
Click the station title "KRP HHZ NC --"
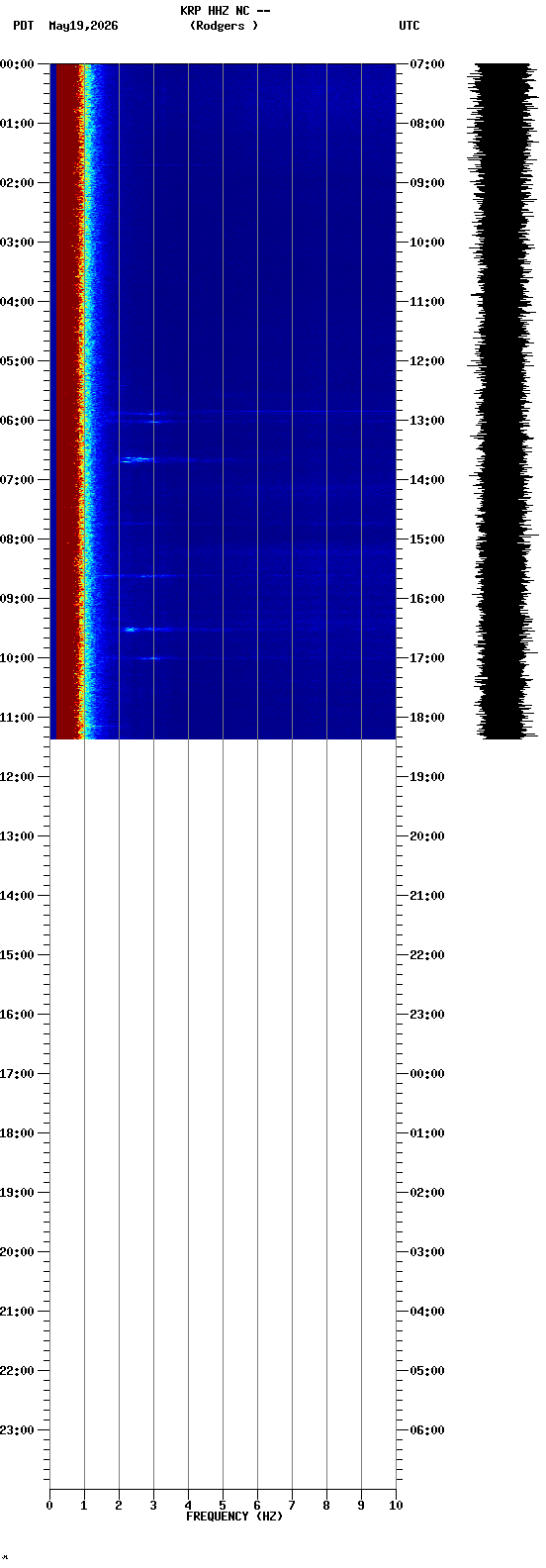[225, 11]
